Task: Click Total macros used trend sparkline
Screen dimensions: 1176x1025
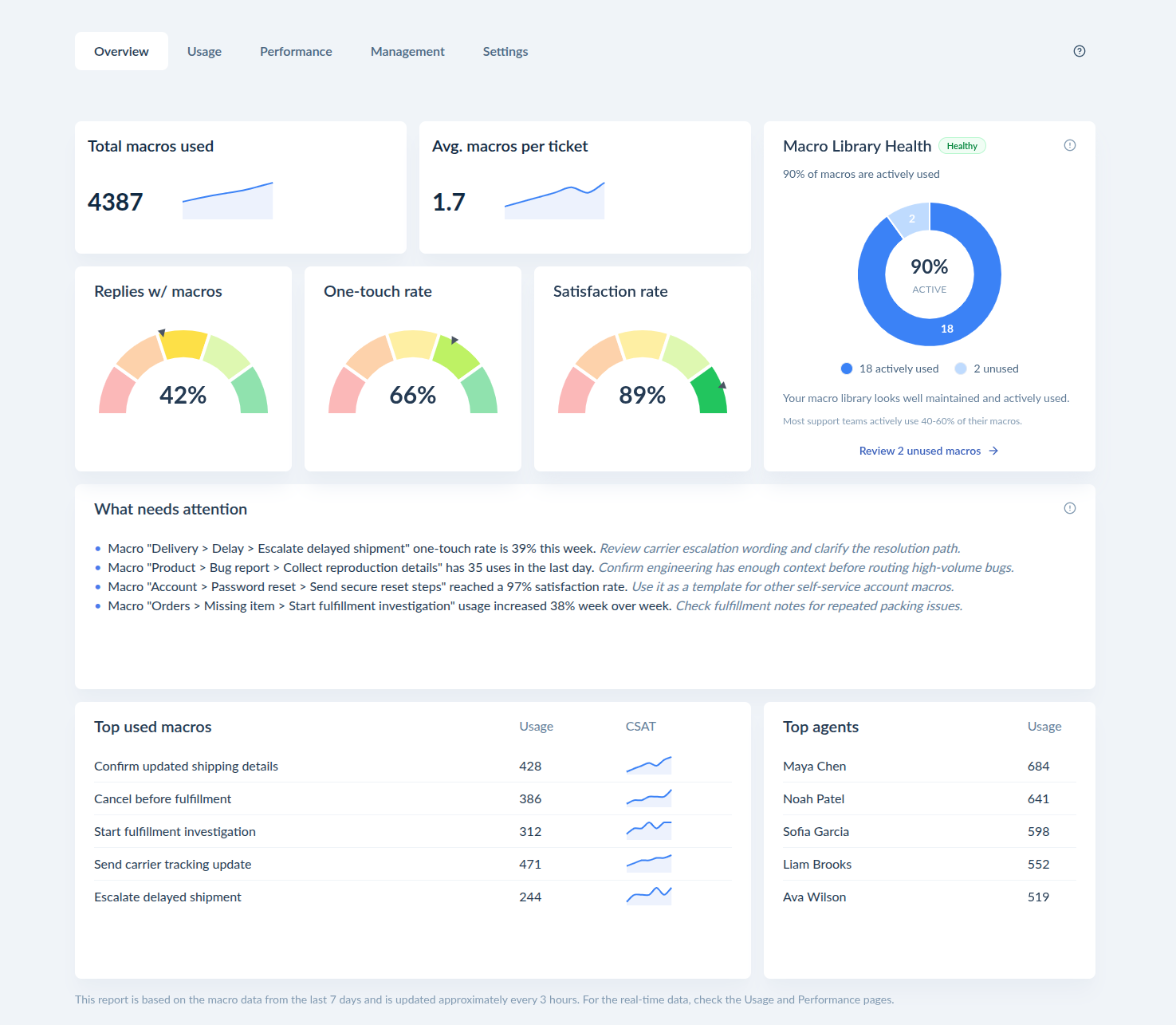Action: point(228,200)
